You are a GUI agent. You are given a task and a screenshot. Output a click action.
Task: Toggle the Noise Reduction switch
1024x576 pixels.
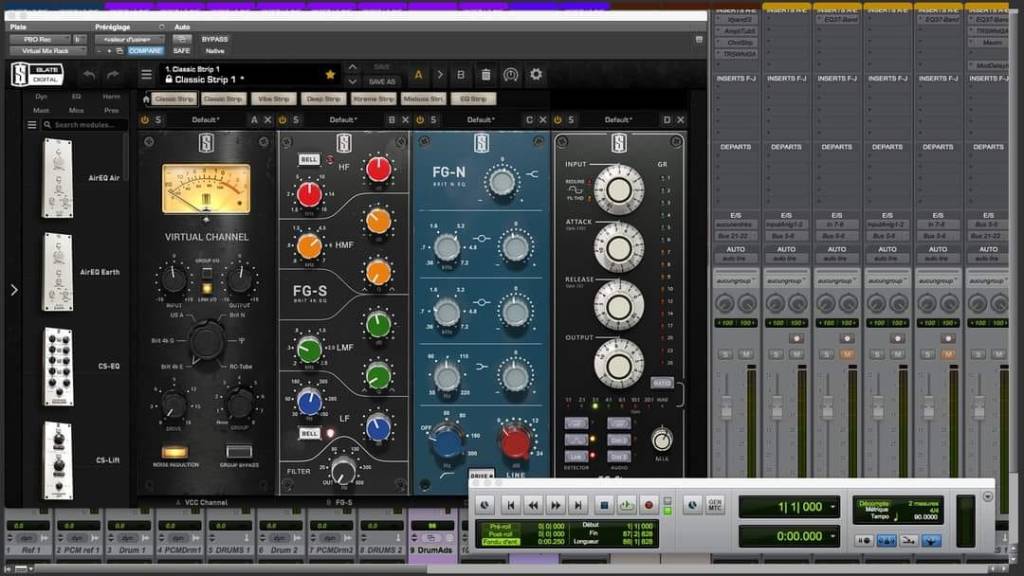175,453
